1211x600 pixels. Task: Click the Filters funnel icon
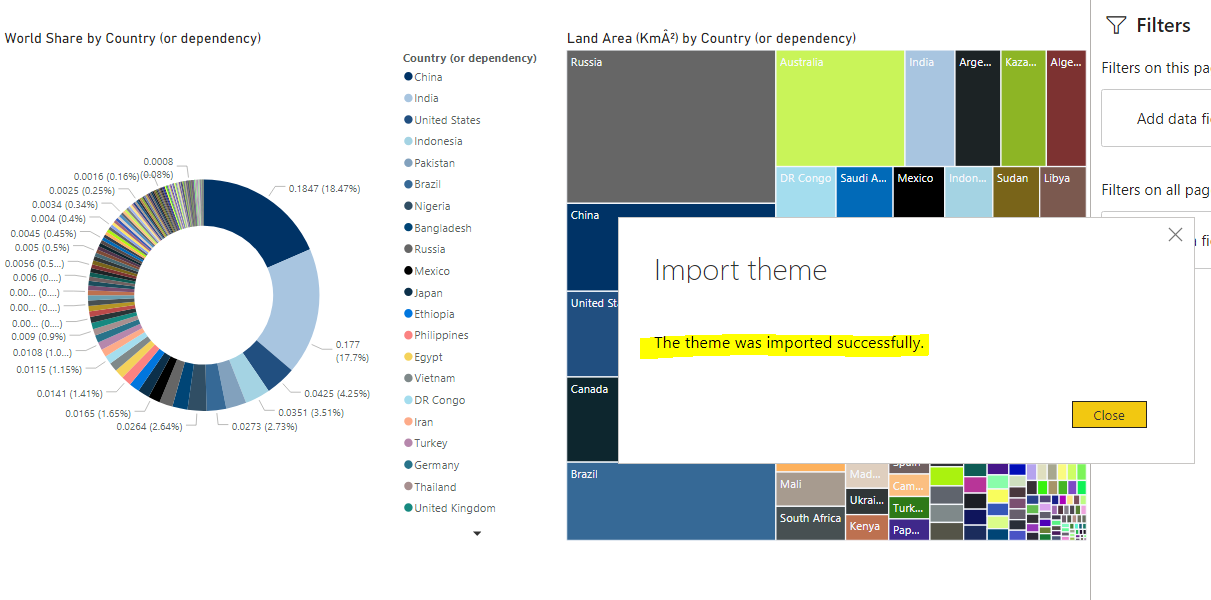1116,25
